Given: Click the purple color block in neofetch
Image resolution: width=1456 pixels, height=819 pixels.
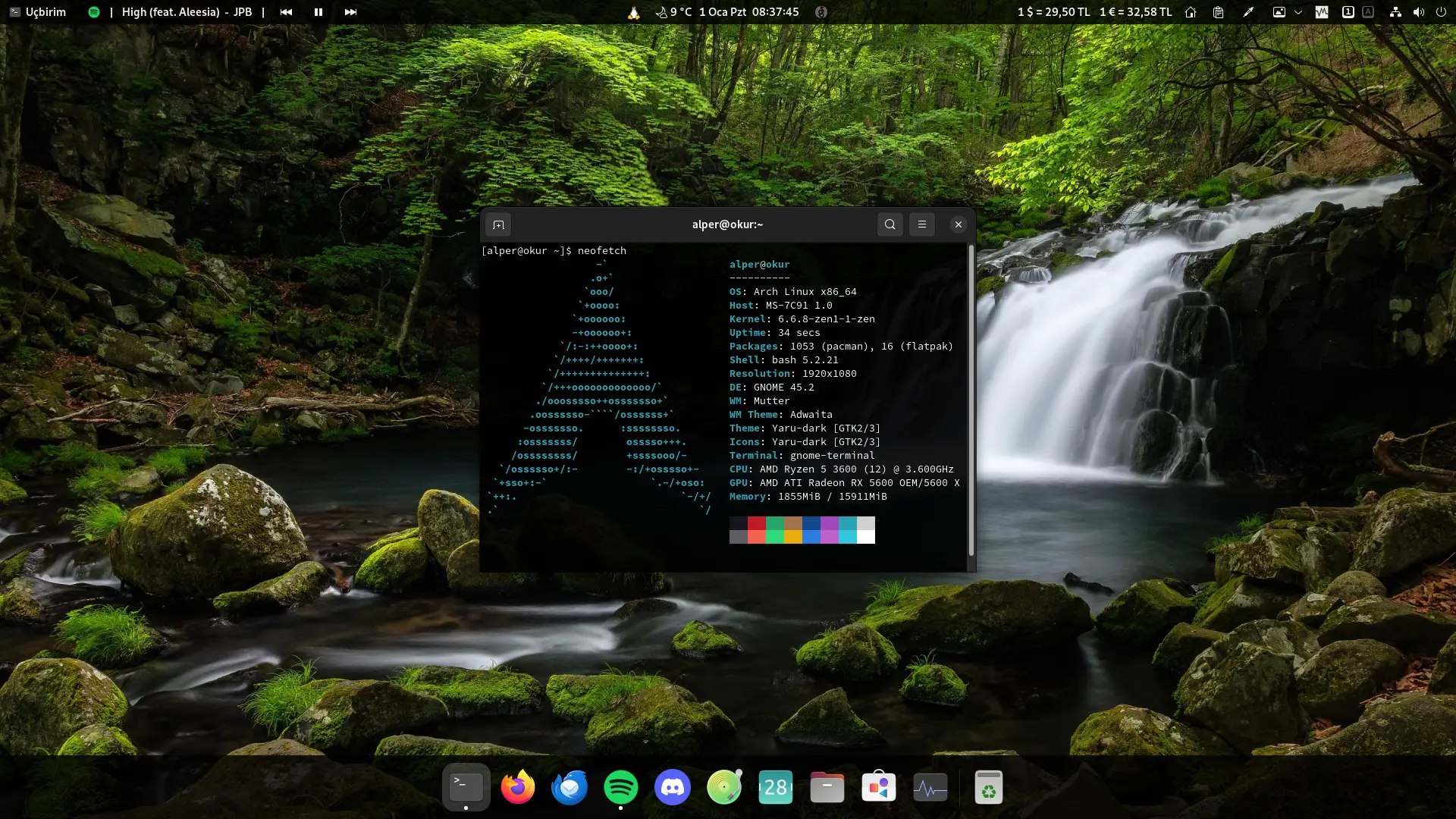Looking at the screenshot, I should click(830, 523).
